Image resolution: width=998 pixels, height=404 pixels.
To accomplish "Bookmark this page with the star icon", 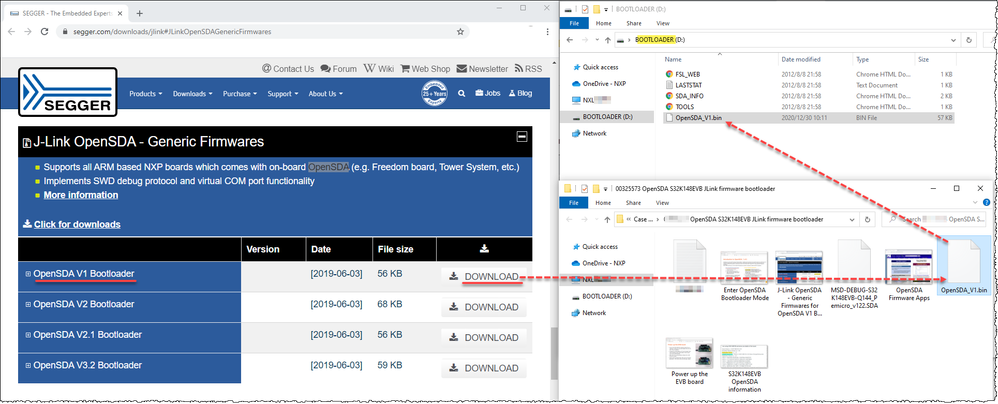I will pos(460,31).
